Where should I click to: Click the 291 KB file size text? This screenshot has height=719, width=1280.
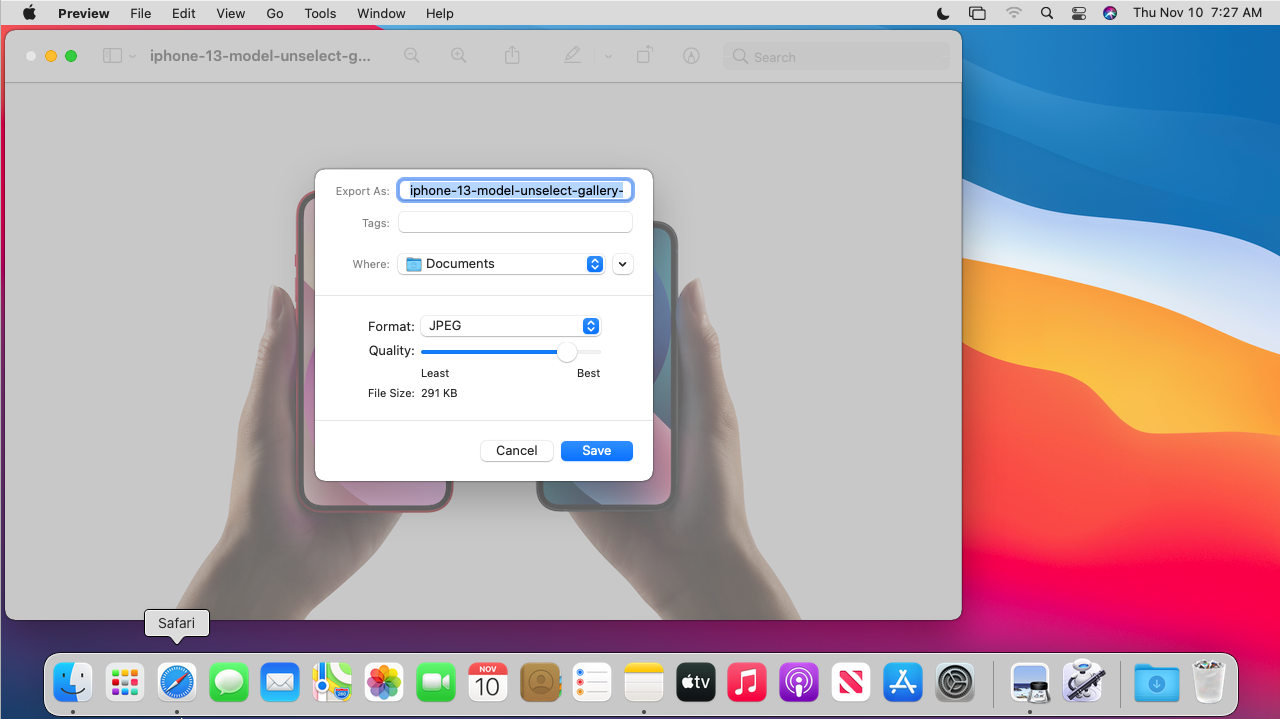(x=439, y=393)
